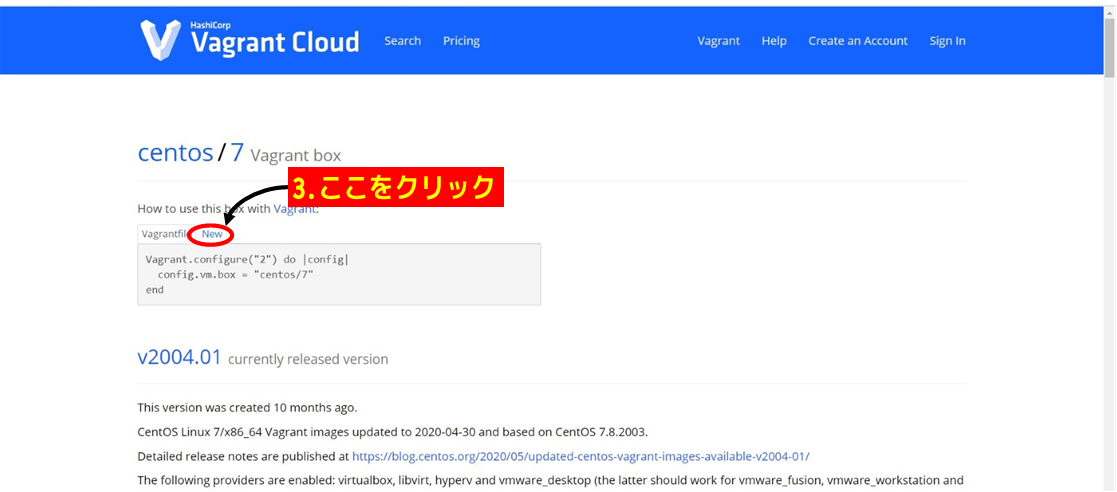Viewport: 1117px width, 492px height.
Task: Click 'currently released version' text
Action: pos(308,359)
